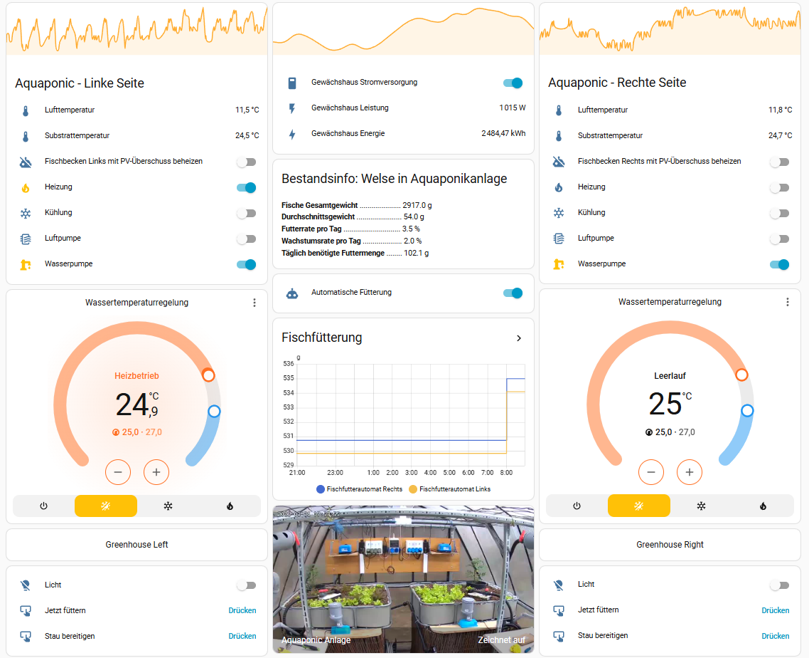Viewport: 809px width, 658px height.
Task: Click Greenhouse Right Stau bereitigen icon
Action: tap(558, 636)
